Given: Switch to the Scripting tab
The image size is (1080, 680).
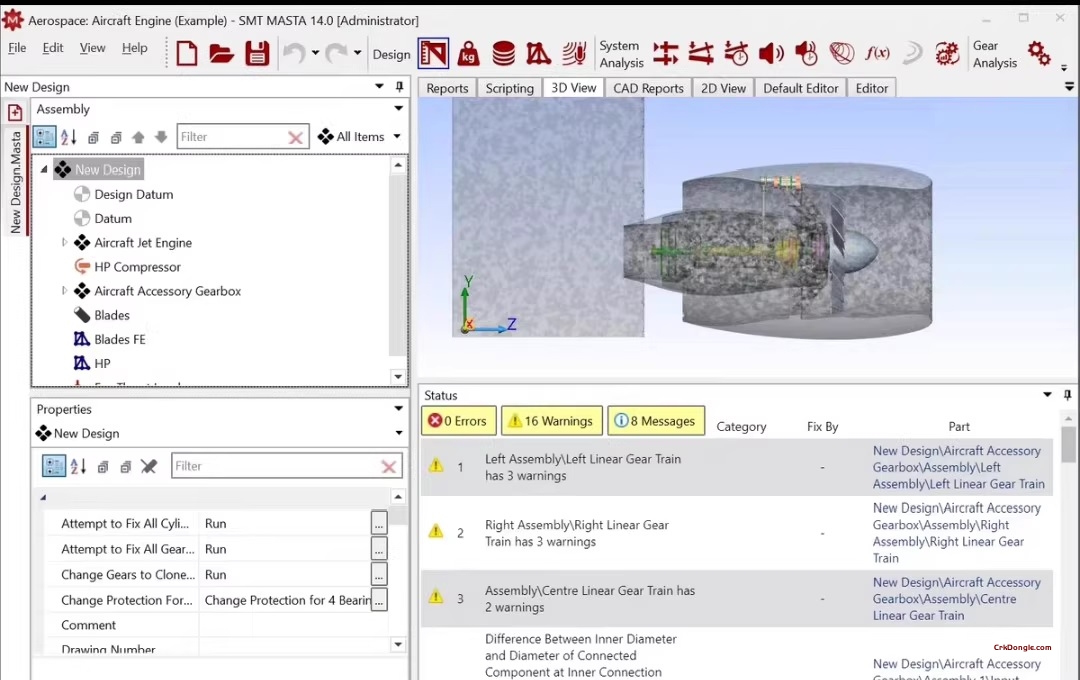Looking at the screenshot, I should click(510, 88).
